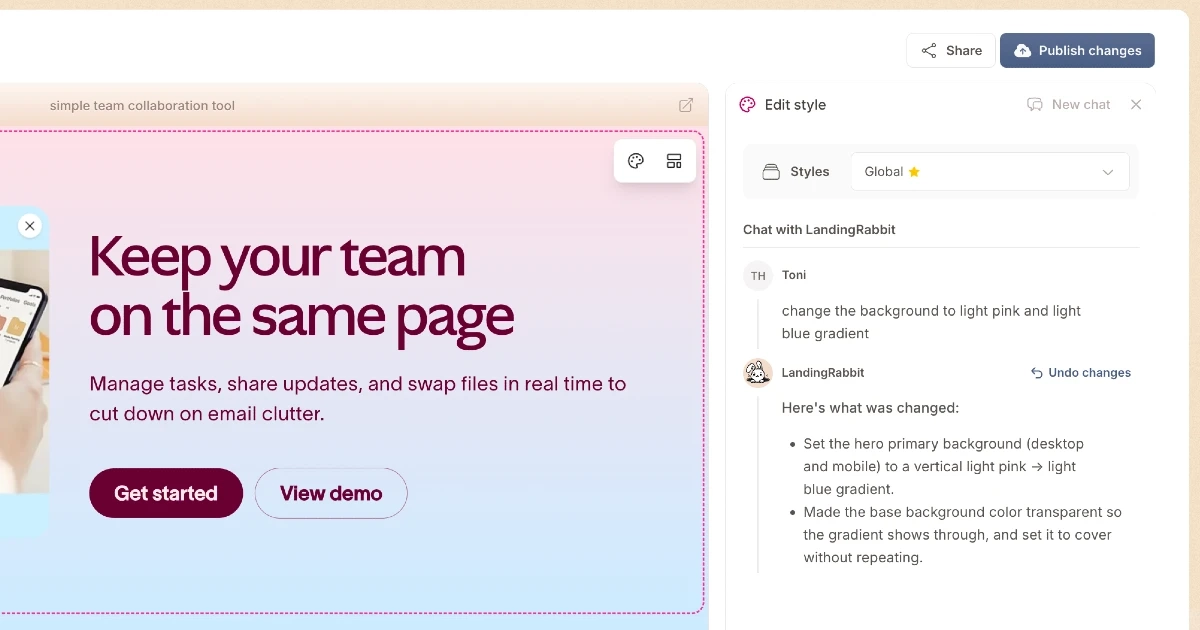1200x630 pixels.
Task: Close the Edit style panel
Action: pyautogui.click(x=1136, y=105)
